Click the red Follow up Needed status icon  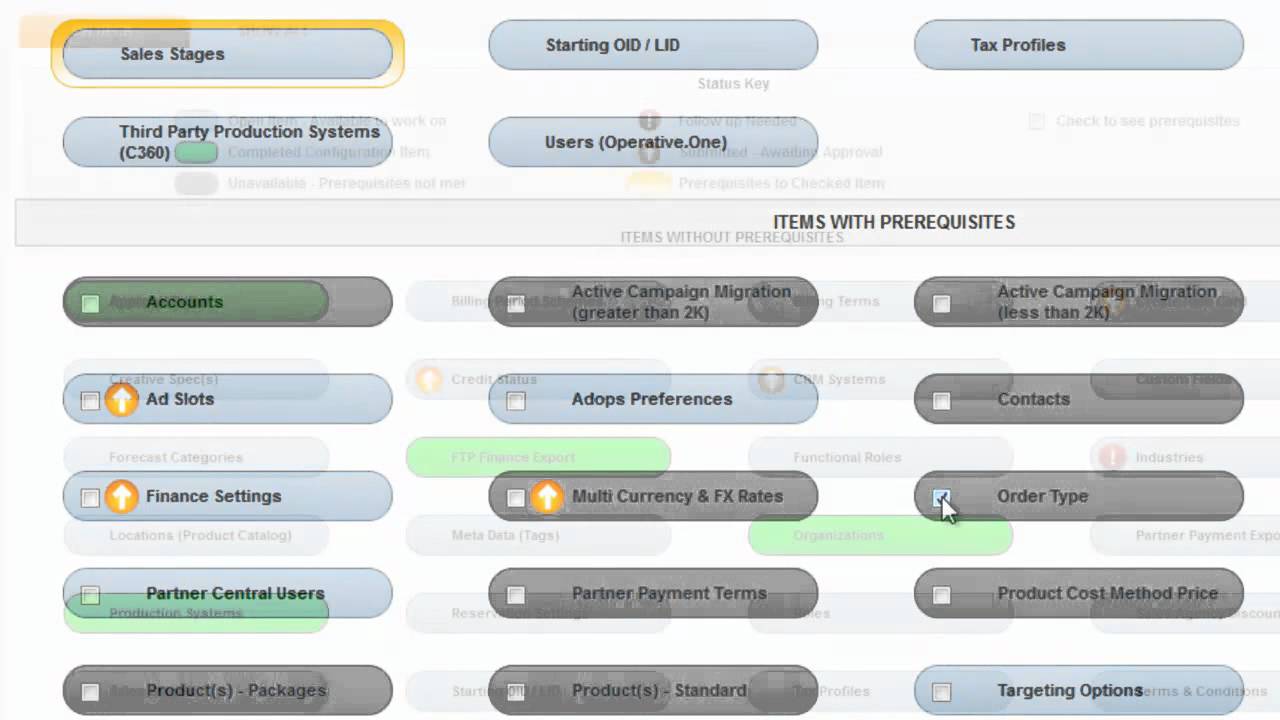tap(649, 121)
